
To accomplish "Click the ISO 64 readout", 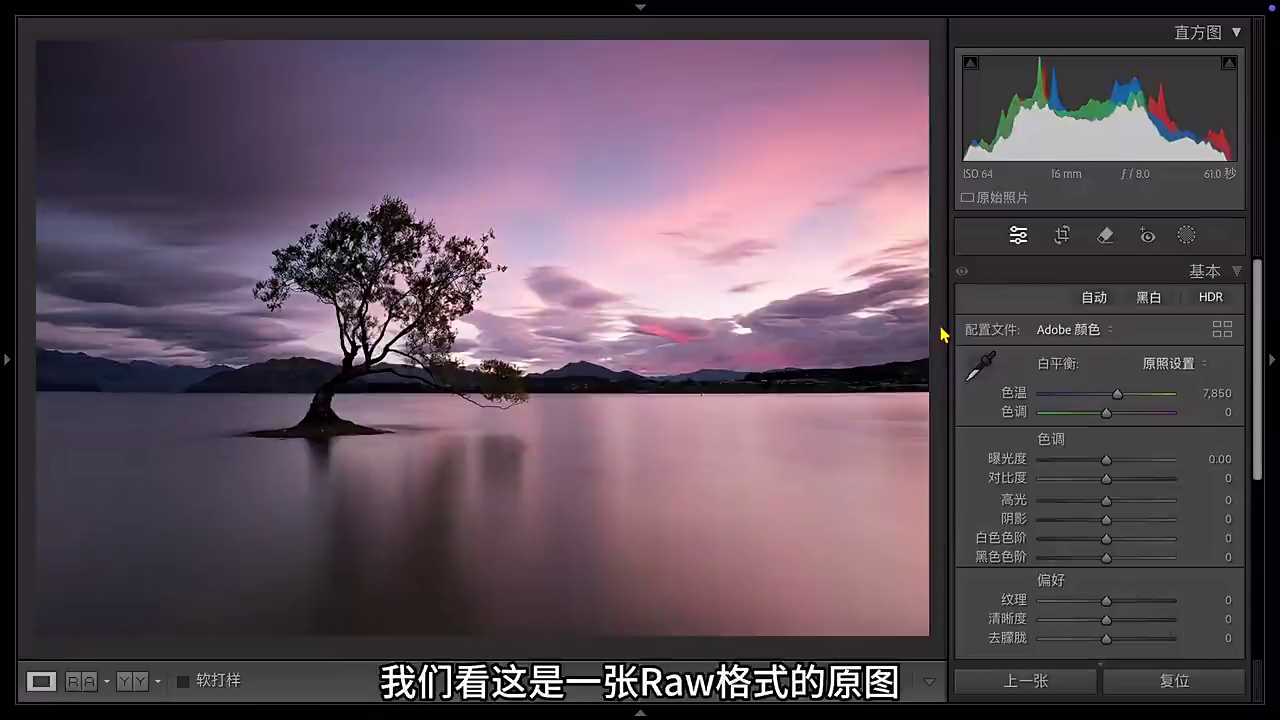I will pyautogui.click(x=978, y=174).
